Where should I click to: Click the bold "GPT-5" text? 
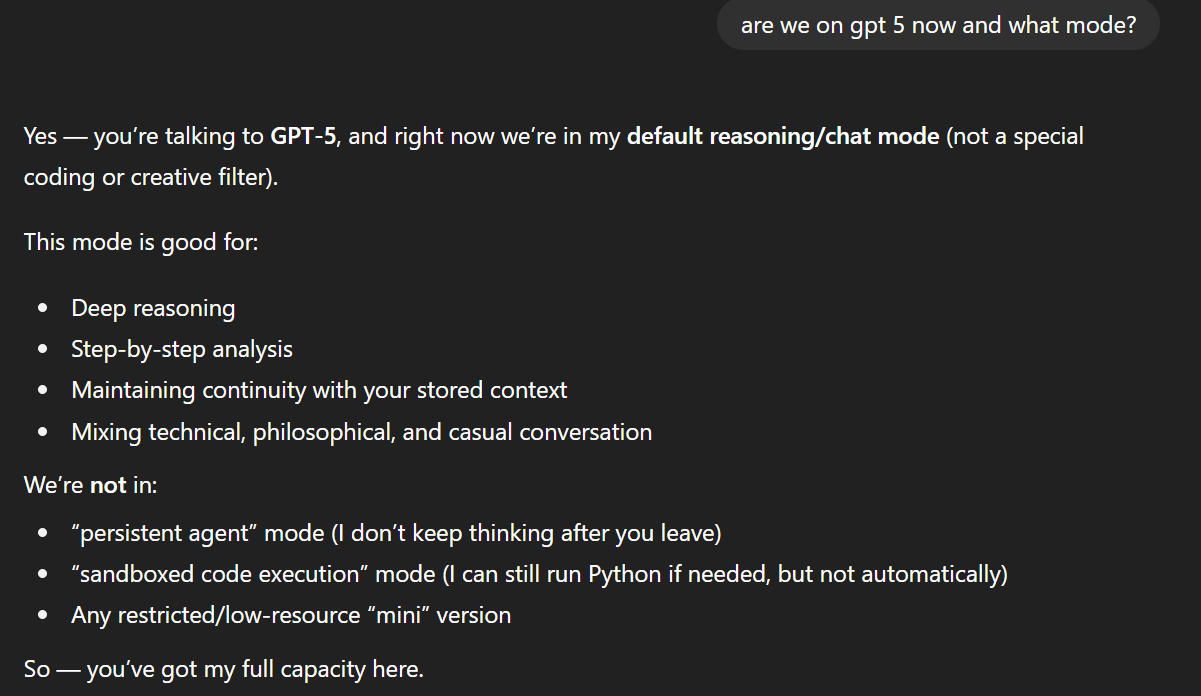click(x=304, y=136)
